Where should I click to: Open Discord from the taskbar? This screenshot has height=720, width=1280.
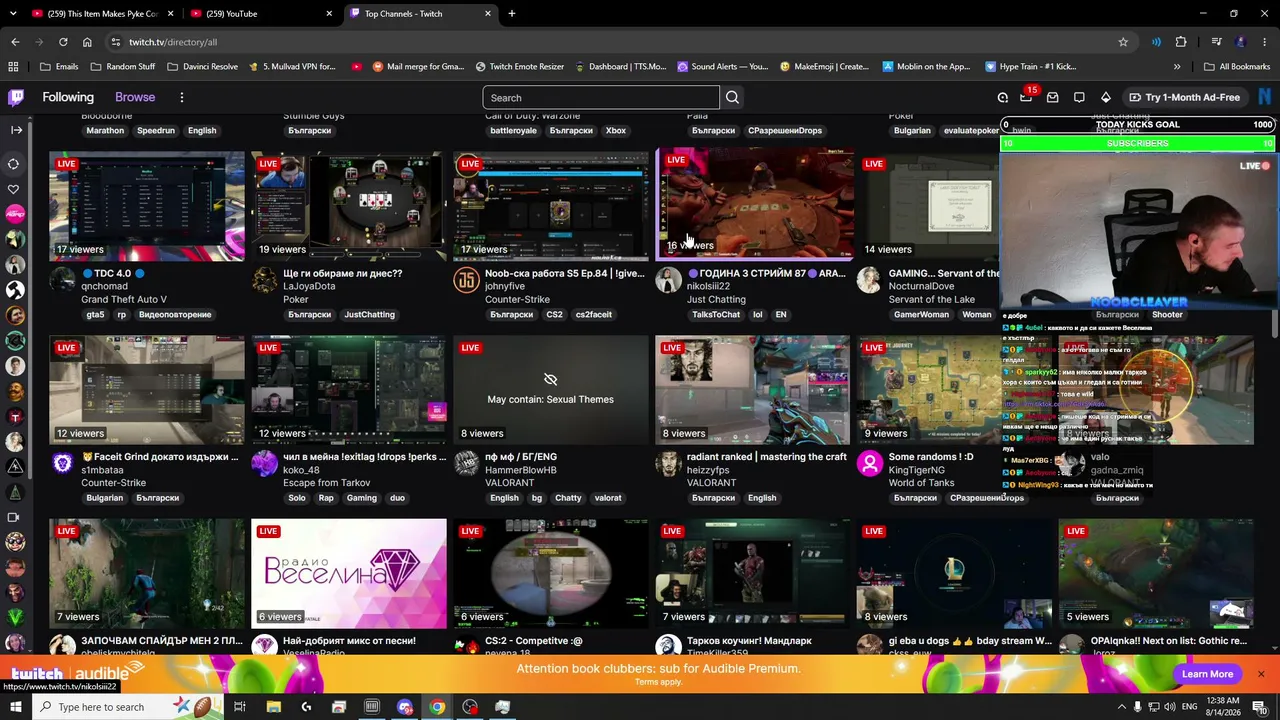[x=405, y=707]
